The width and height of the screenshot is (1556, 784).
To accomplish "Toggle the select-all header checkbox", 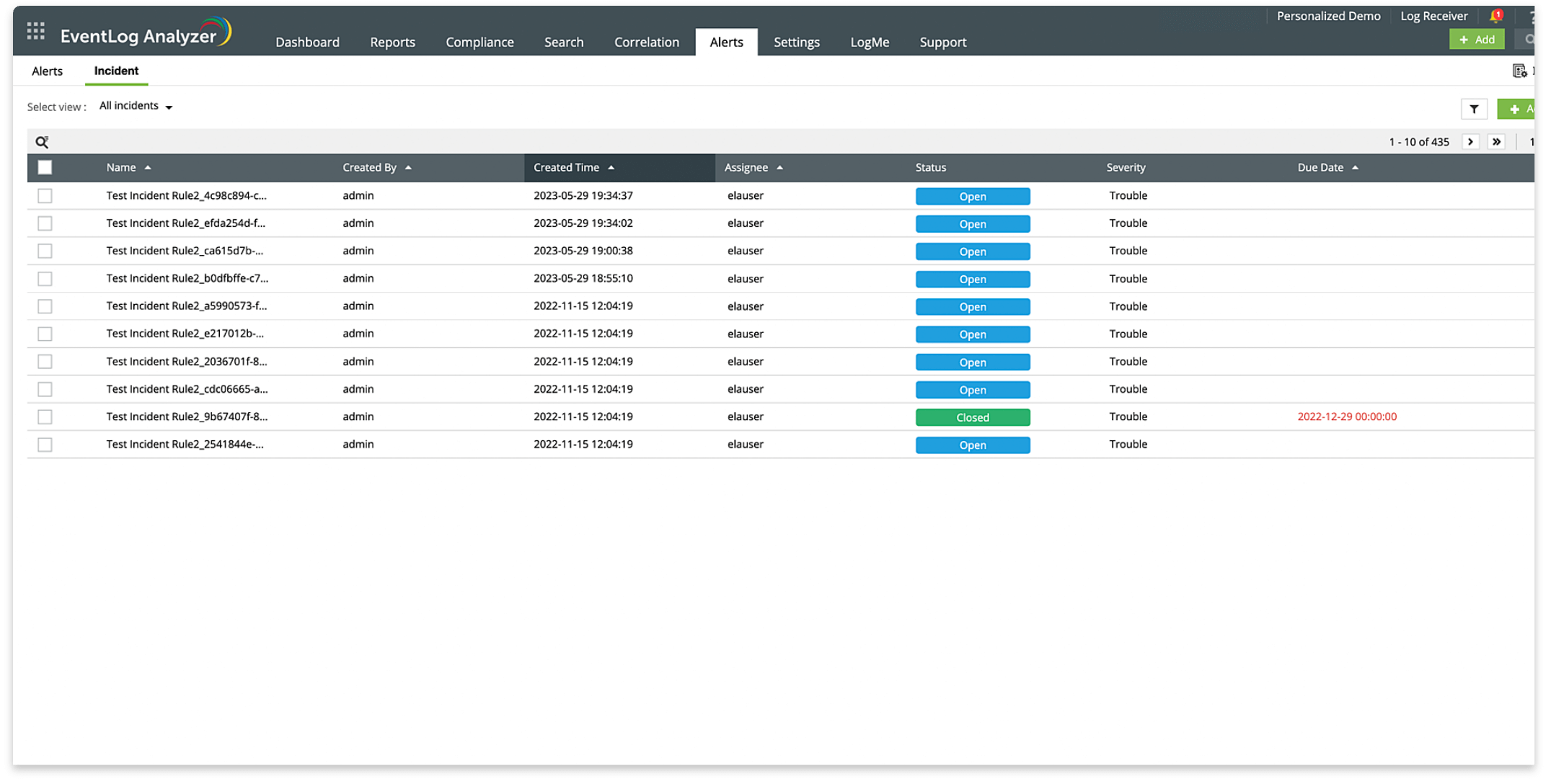I will pos(45,167).
